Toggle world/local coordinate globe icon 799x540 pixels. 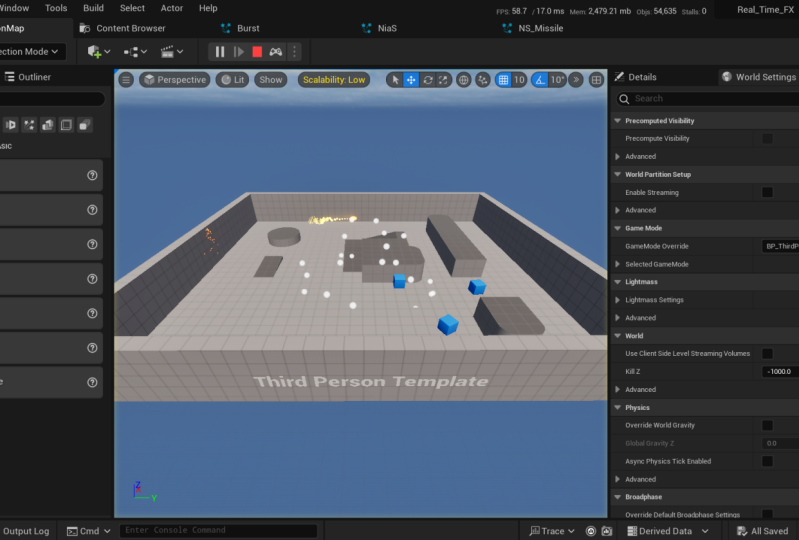click(x=463, y=79)
